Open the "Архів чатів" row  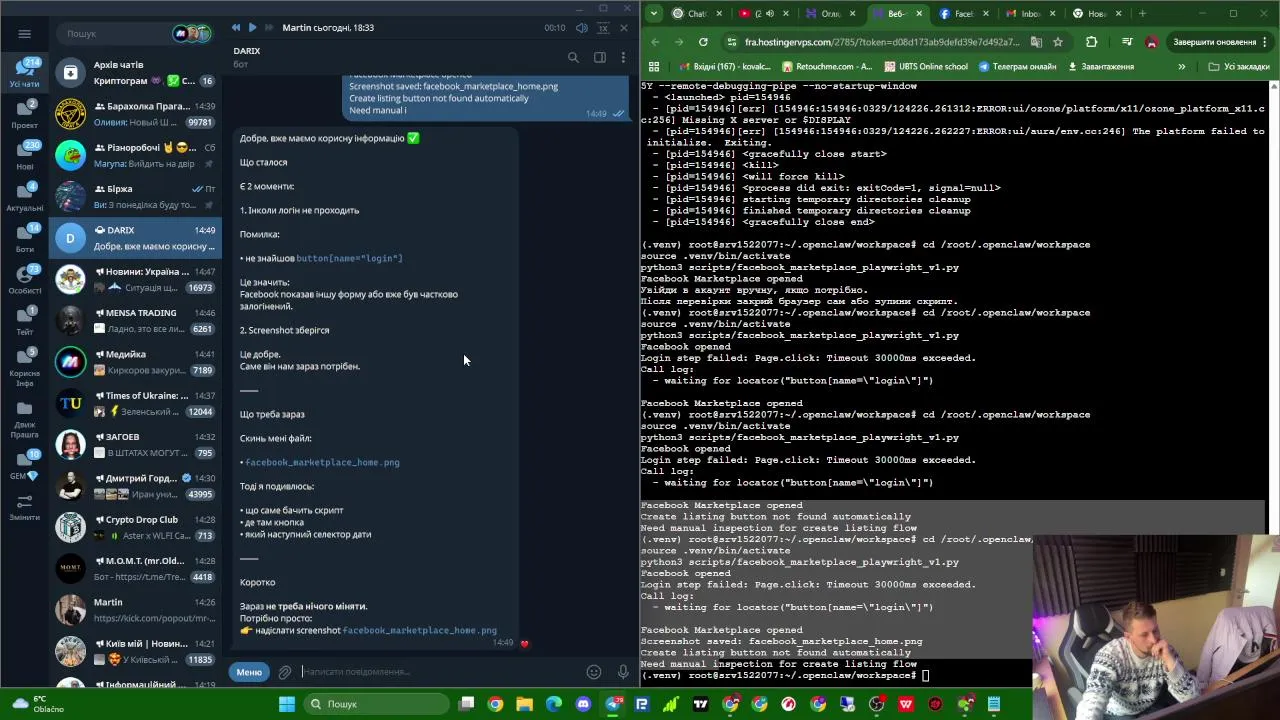(x=136, y=72)
